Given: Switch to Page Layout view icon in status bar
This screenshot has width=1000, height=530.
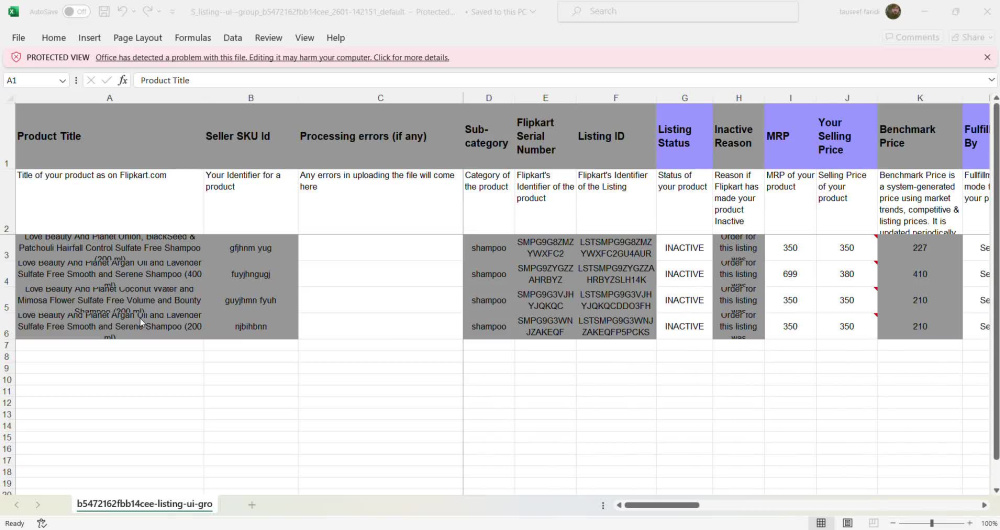Looking at the screenshot, I should click(847, 523).
